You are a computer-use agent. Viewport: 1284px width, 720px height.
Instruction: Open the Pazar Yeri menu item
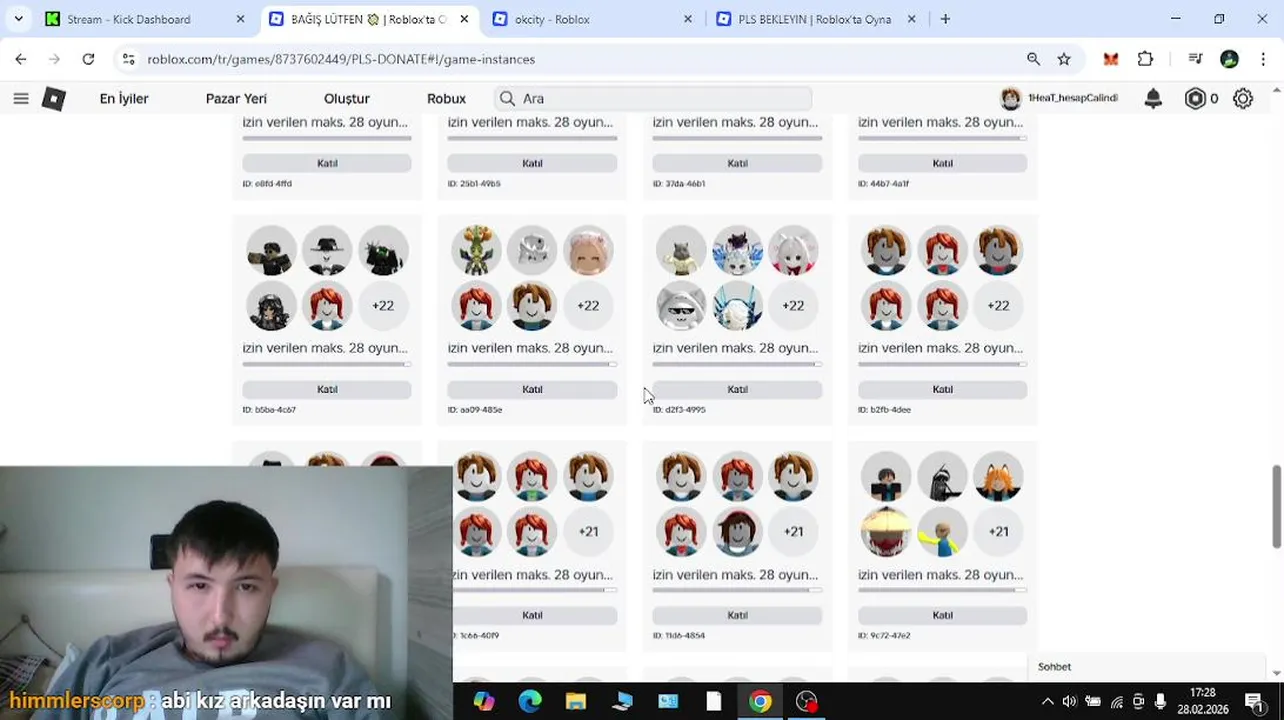pos(236,98)
